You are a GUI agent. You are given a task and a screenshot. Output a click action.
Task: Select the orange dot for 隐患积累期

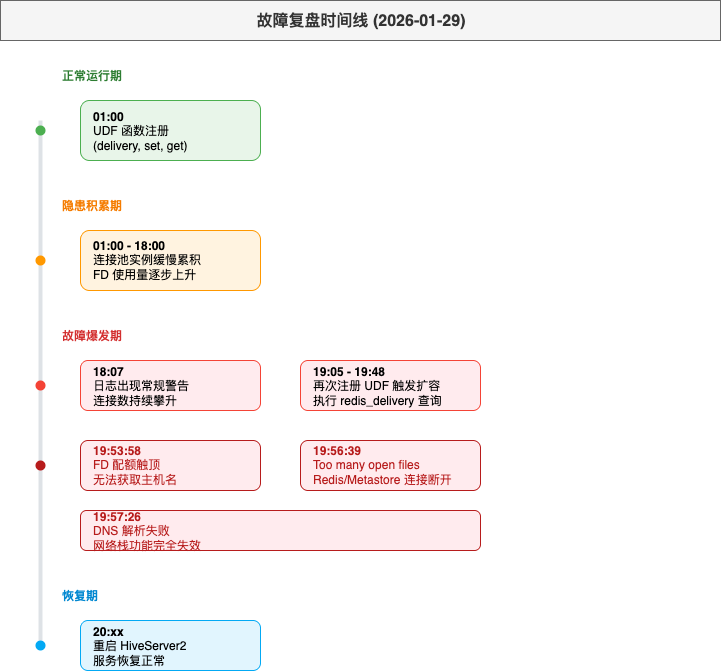(x=40, y=260)
